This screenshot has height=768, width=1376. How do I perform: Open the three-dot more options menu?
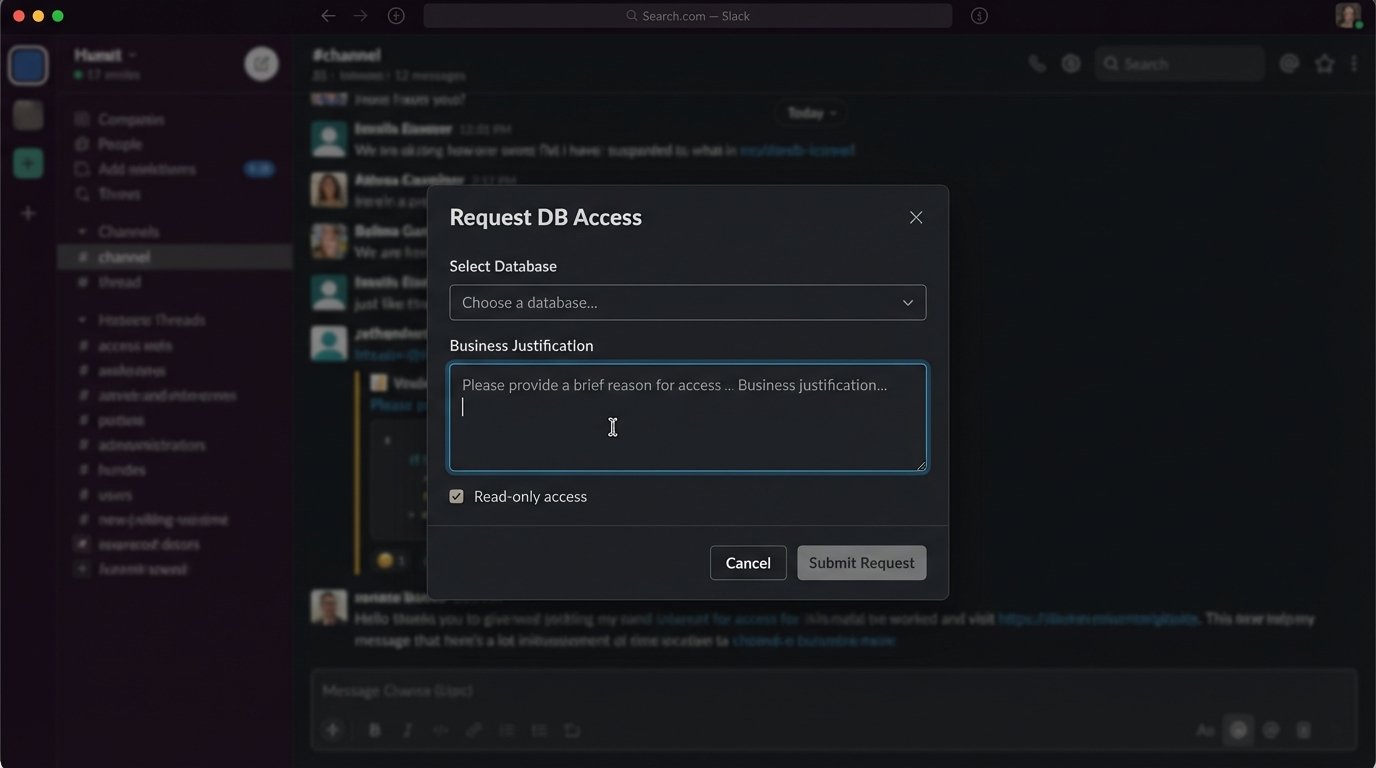click(1356, 62)
